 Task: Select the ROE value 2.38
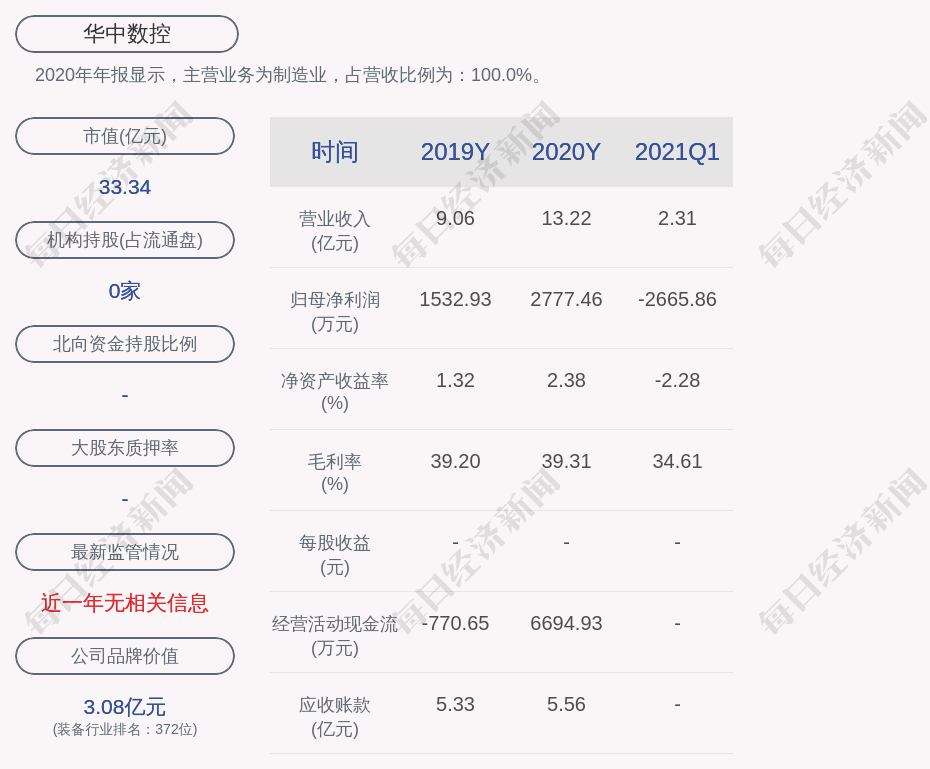click(566, 380)
